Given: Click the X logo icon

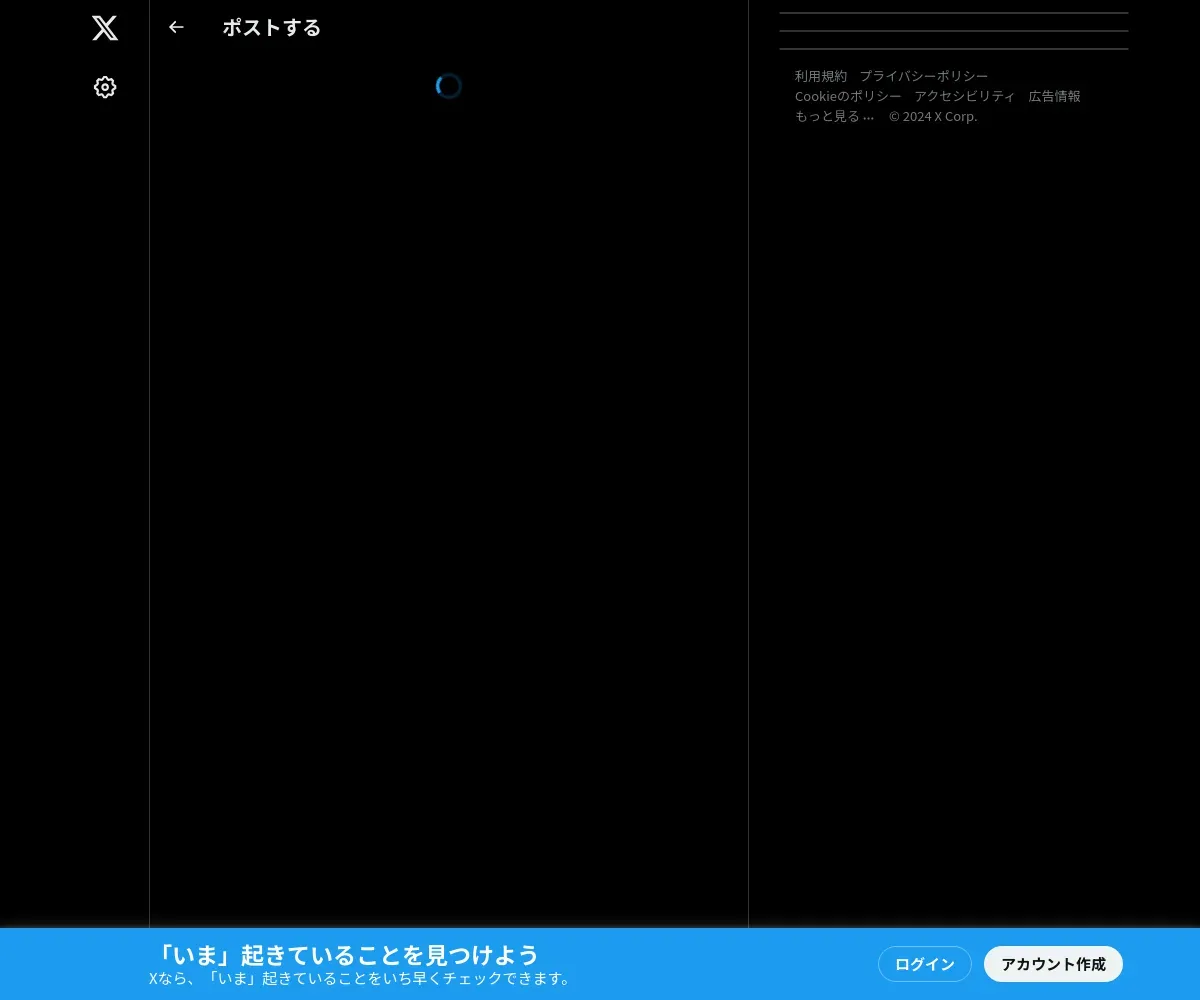Looking at the screenshot, I should (x=105, y=28).
